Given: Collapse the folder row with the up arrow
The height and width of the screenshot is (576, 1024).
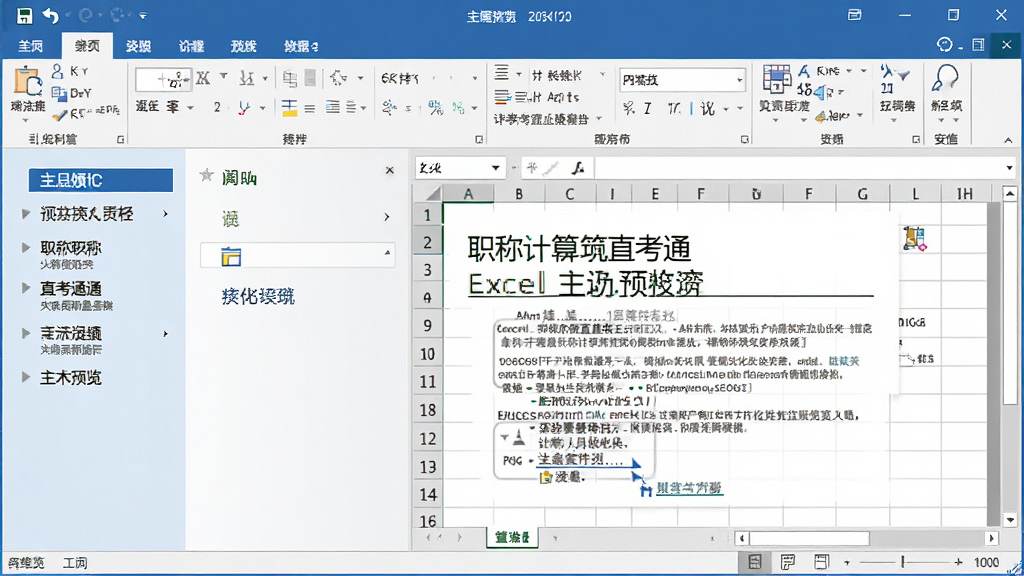Looking at the screenshot, I should click(x=387, y=252).
